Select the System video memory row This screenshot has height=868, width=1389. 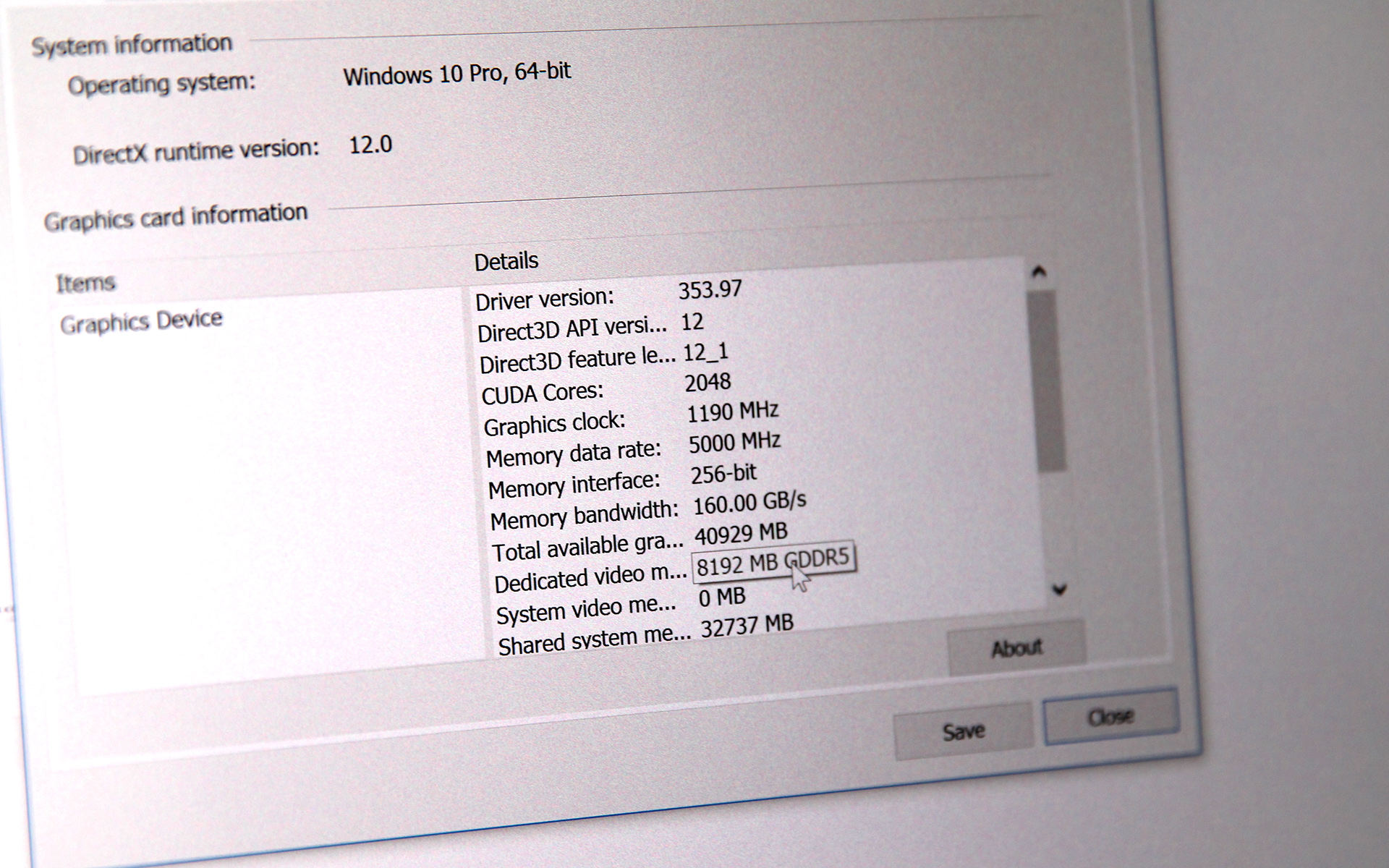coord(586,610)
